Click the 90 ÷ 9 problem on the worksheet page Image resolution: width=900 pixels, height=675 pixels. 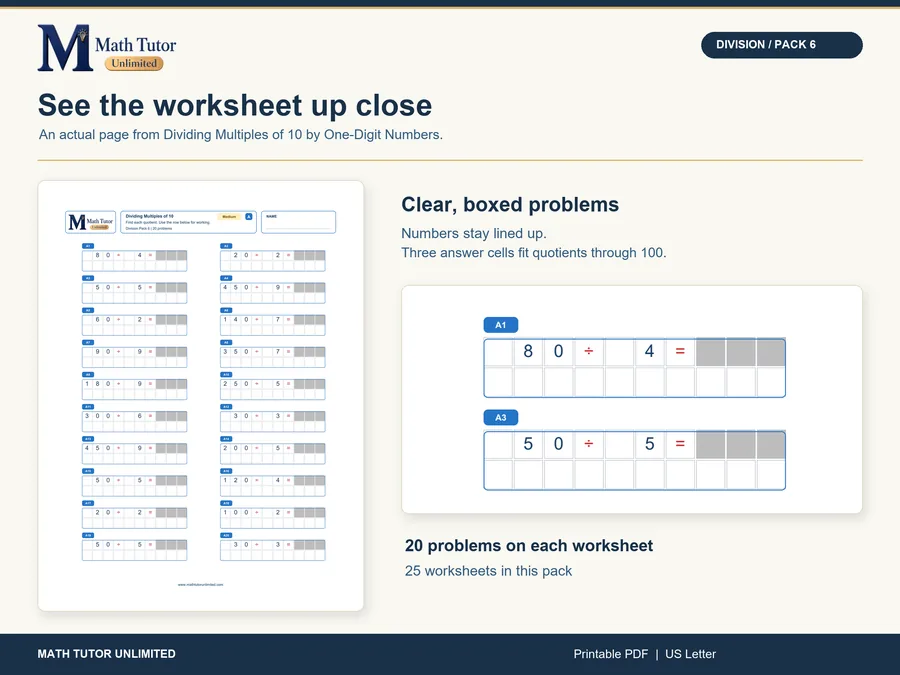coord(134,357)
